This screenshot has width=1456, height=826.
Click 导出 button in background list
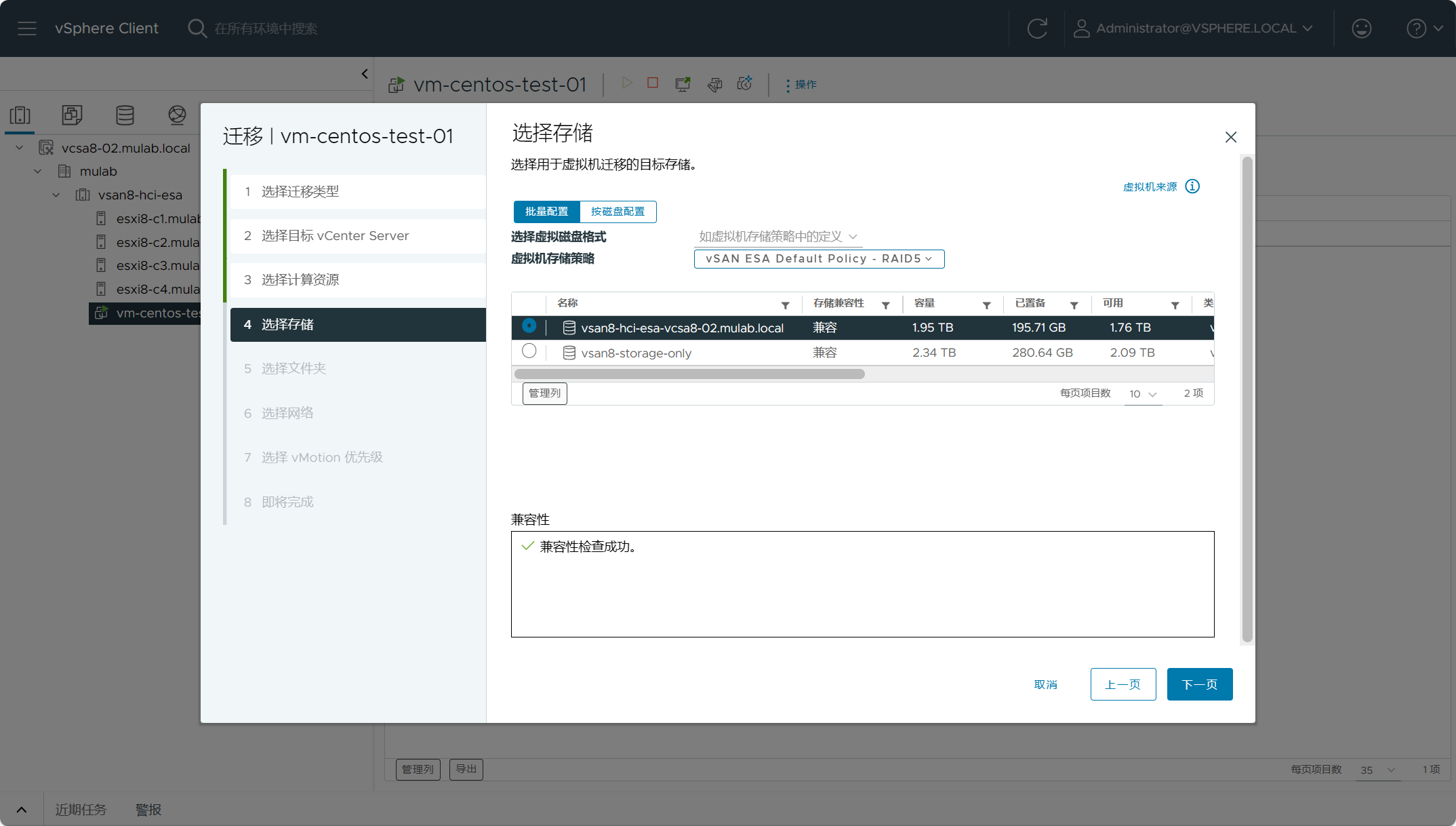[x=466, y=769]
